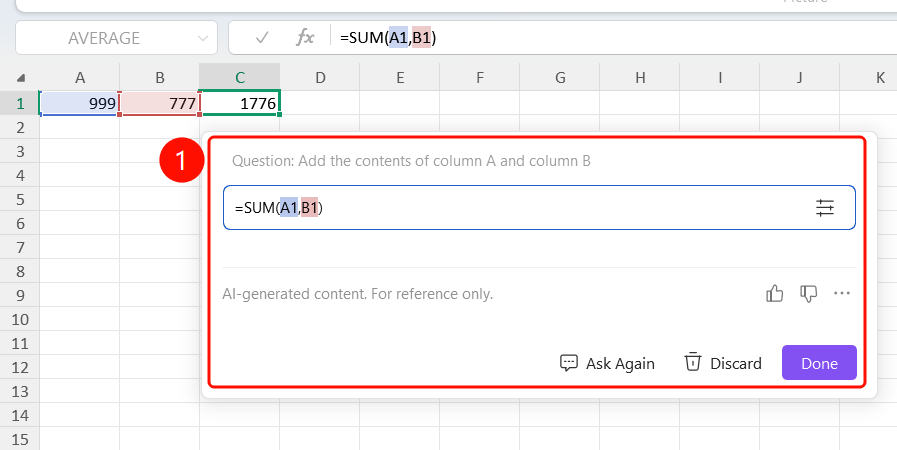The width and height of the screenshot is (897, 450).
Task: Select cell A1 containing 999
Action: (x=80, y=103)
